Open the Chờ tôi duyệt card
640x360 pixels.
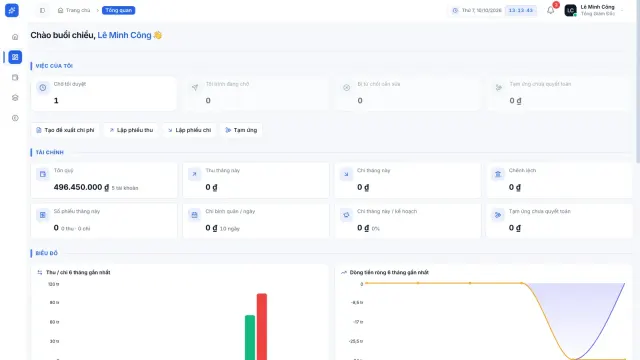104,93
